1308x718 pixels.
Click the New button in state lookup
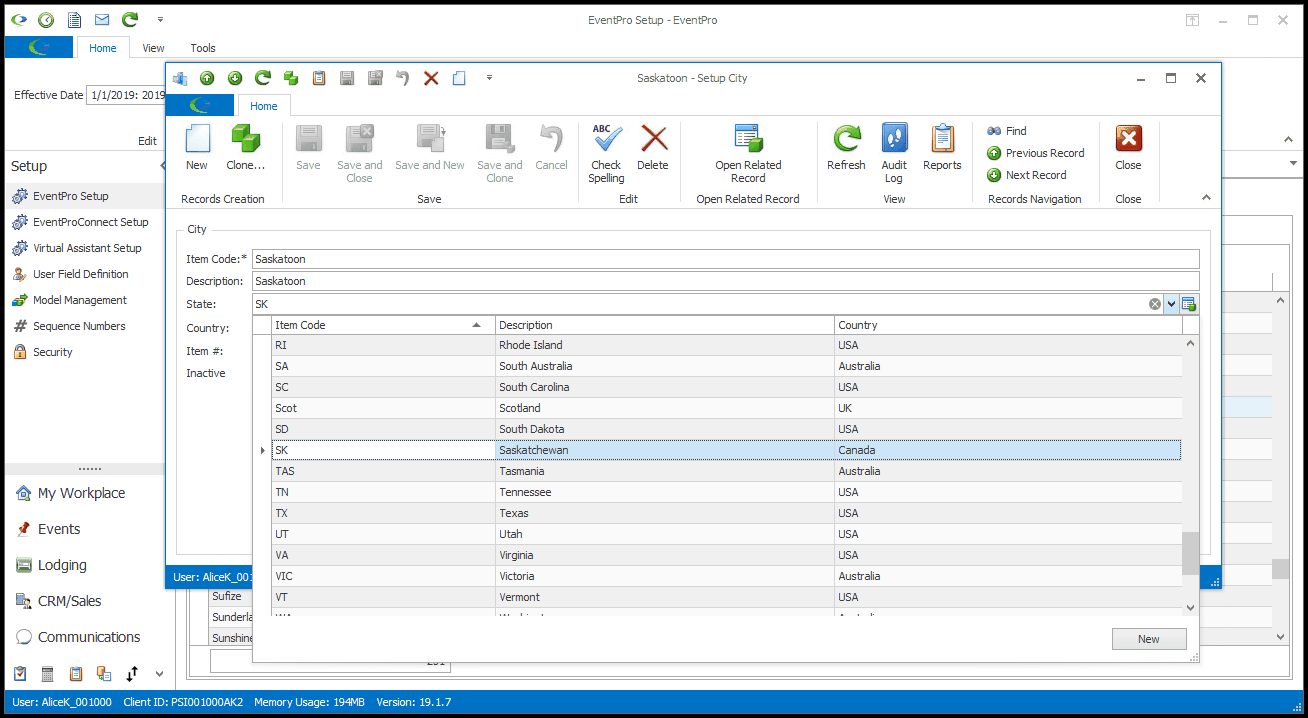pos(1149,639)
